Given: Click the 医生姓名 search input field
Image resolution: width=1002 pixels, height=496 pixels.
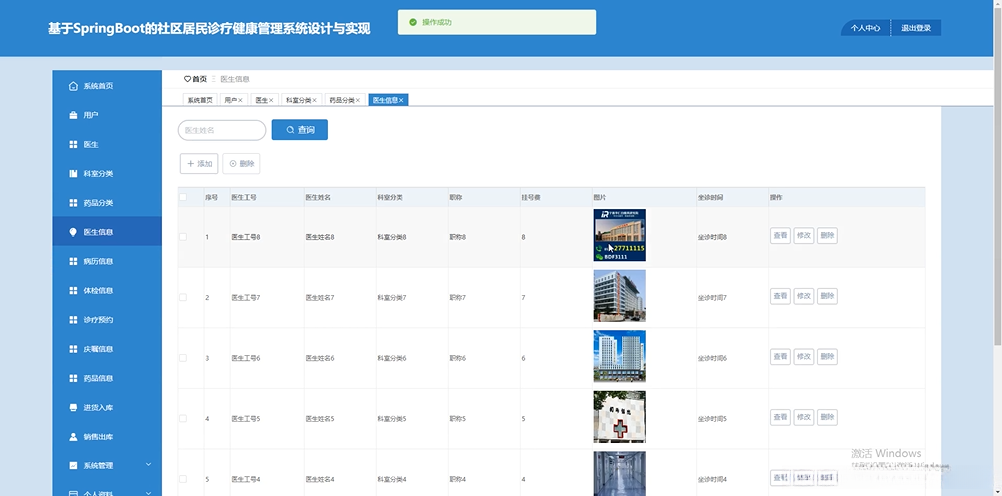Looking at the screenshot, I should 221,130.
